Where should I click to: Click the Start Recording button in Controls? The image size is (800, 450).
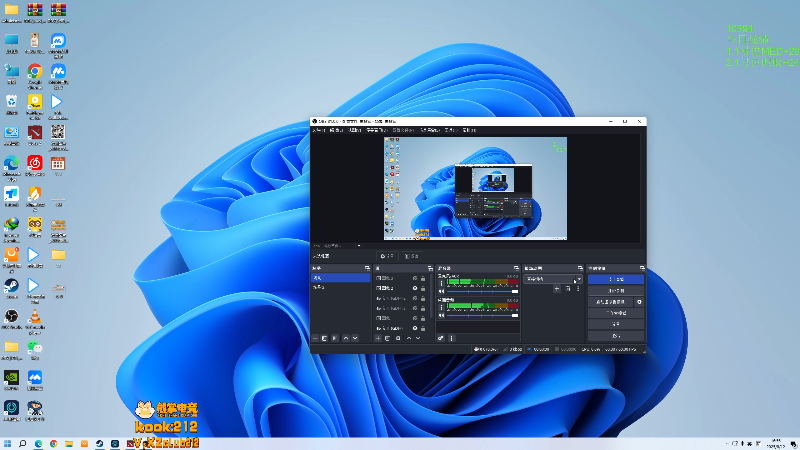coord(616,290)
